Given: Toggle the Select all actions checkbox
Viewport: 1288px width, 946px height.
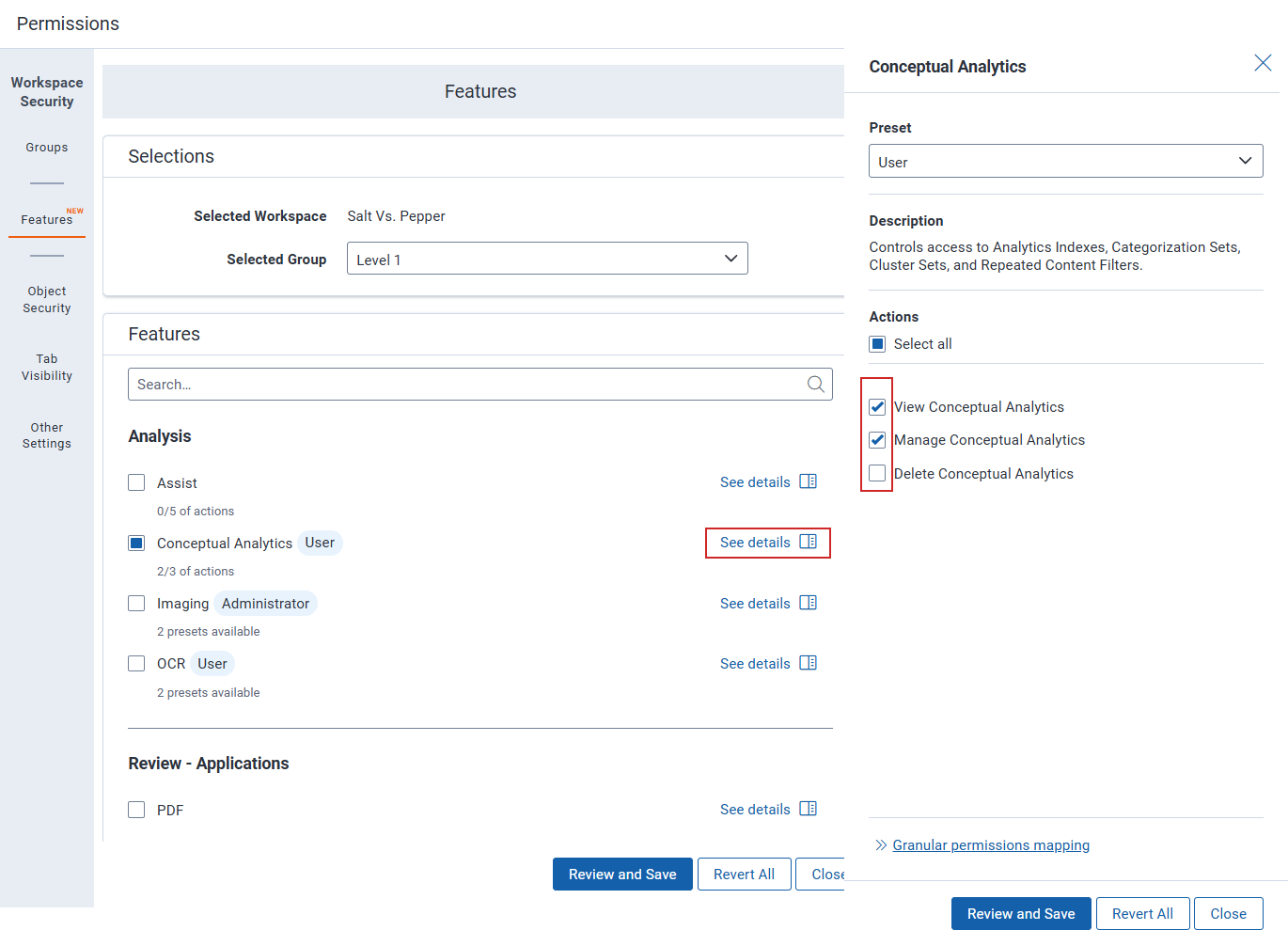Looking at the screenshot, I should (877, 344).
